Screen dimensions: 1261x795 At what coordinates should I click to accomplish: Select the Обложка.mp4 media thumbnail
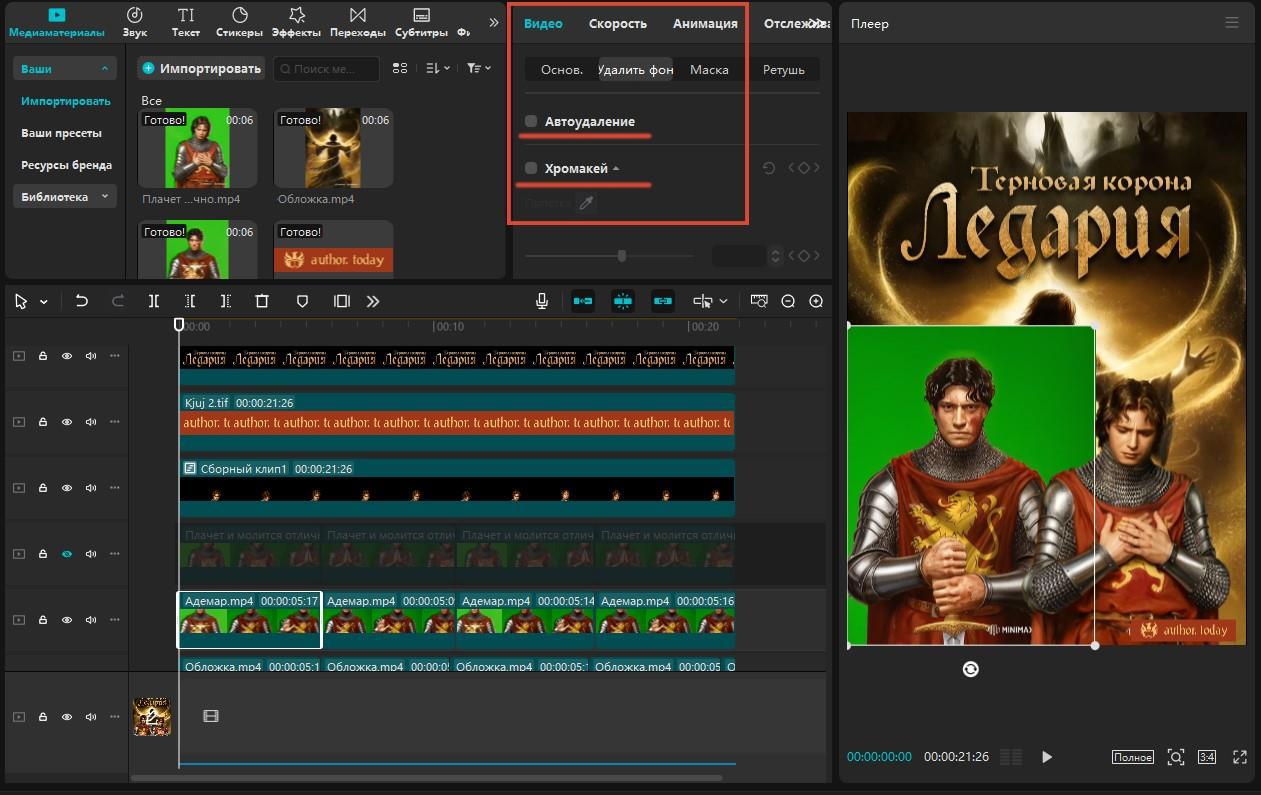pos(333,149)
